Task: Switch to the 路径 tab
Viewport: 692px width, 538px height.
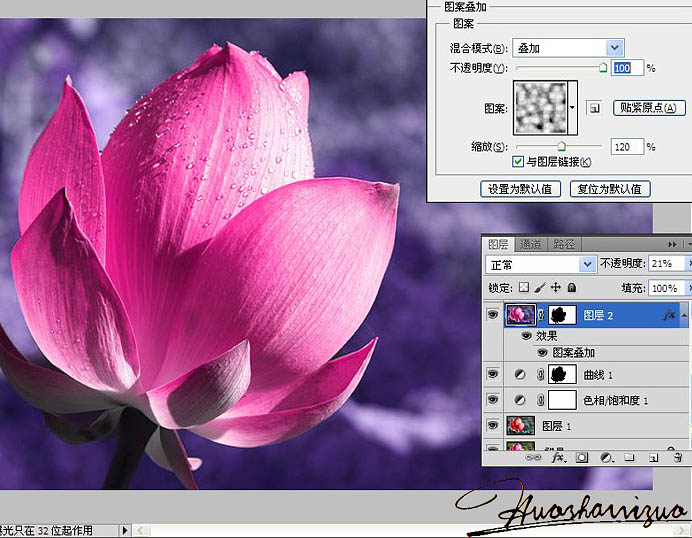Action: (x=563, y=244)
